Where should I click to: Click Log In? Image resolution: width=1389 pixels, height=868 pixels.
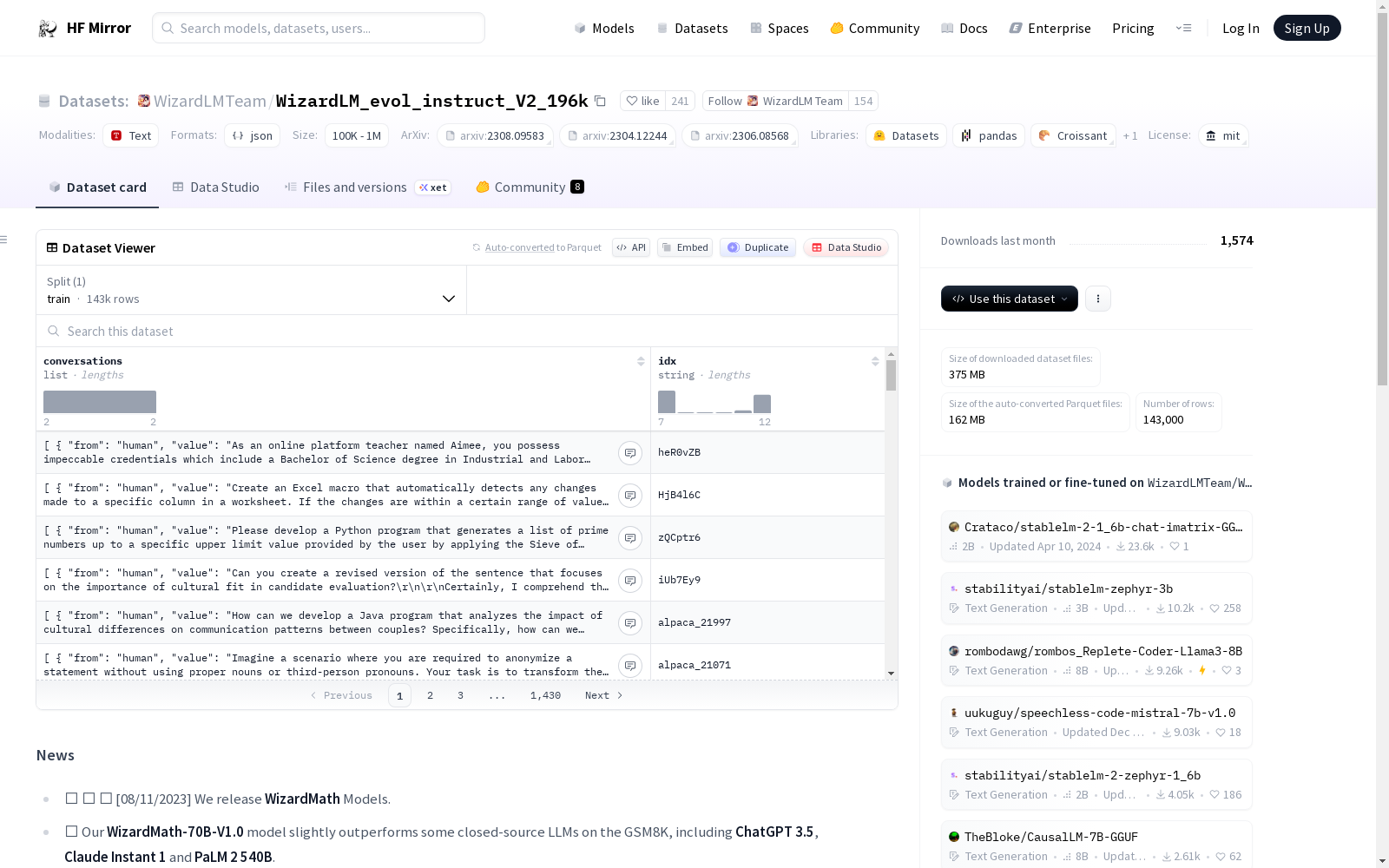(1241, 28)
